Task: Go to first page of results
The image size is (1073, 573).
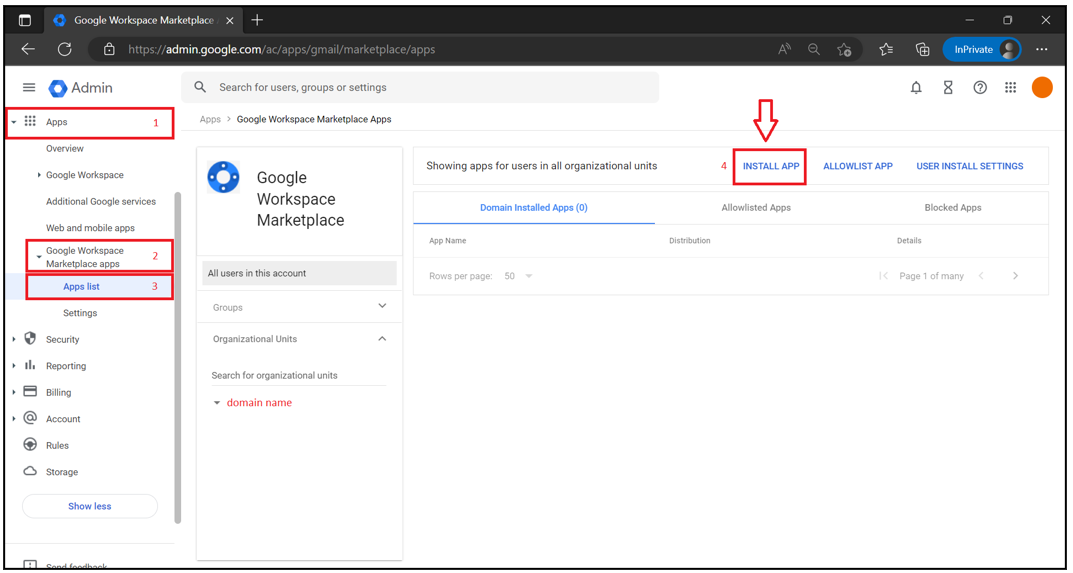Action: click(x=883, y=276)
